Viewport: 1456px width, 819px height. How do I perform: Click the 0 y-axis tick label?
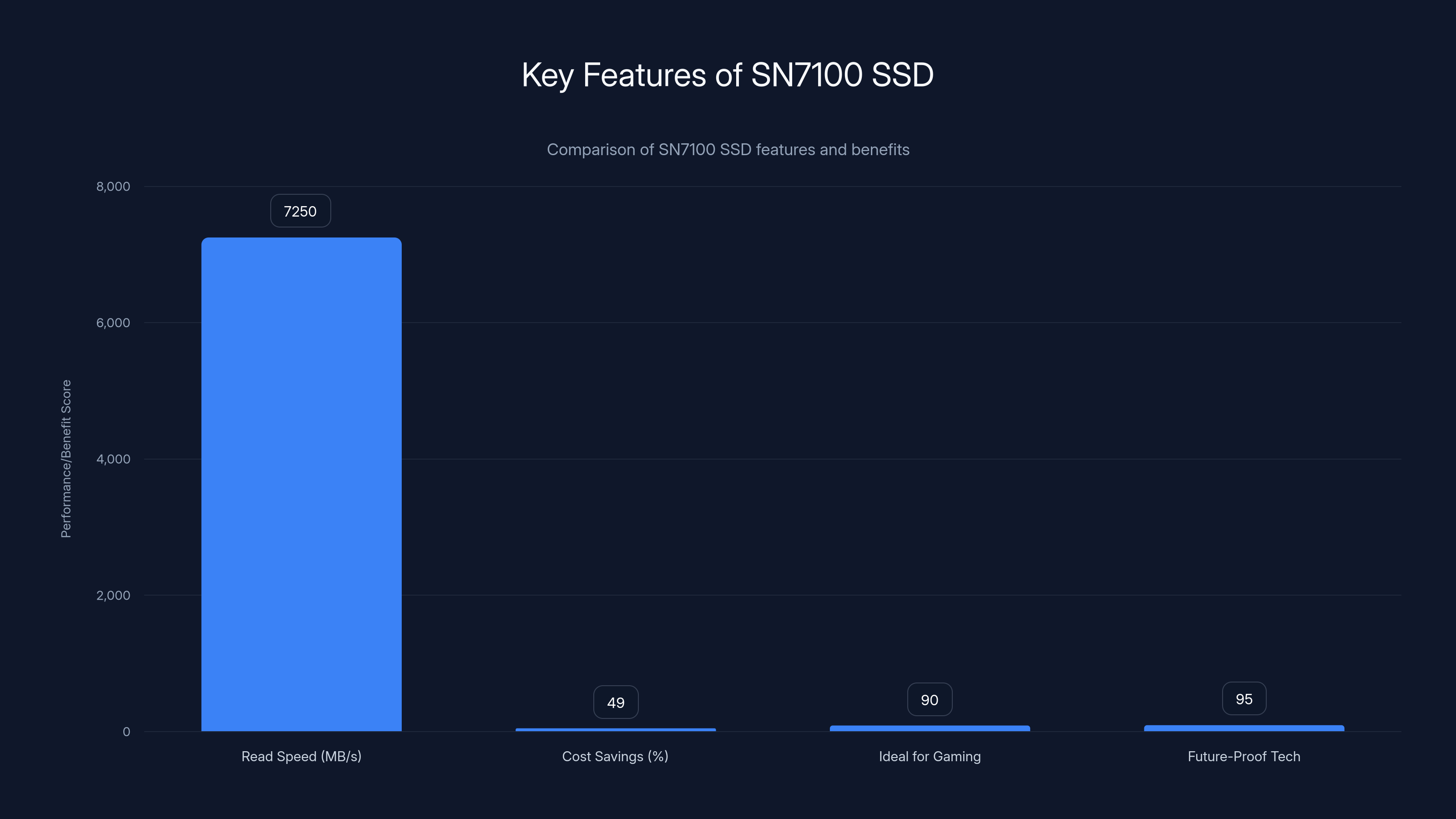(x=126, y=731)
